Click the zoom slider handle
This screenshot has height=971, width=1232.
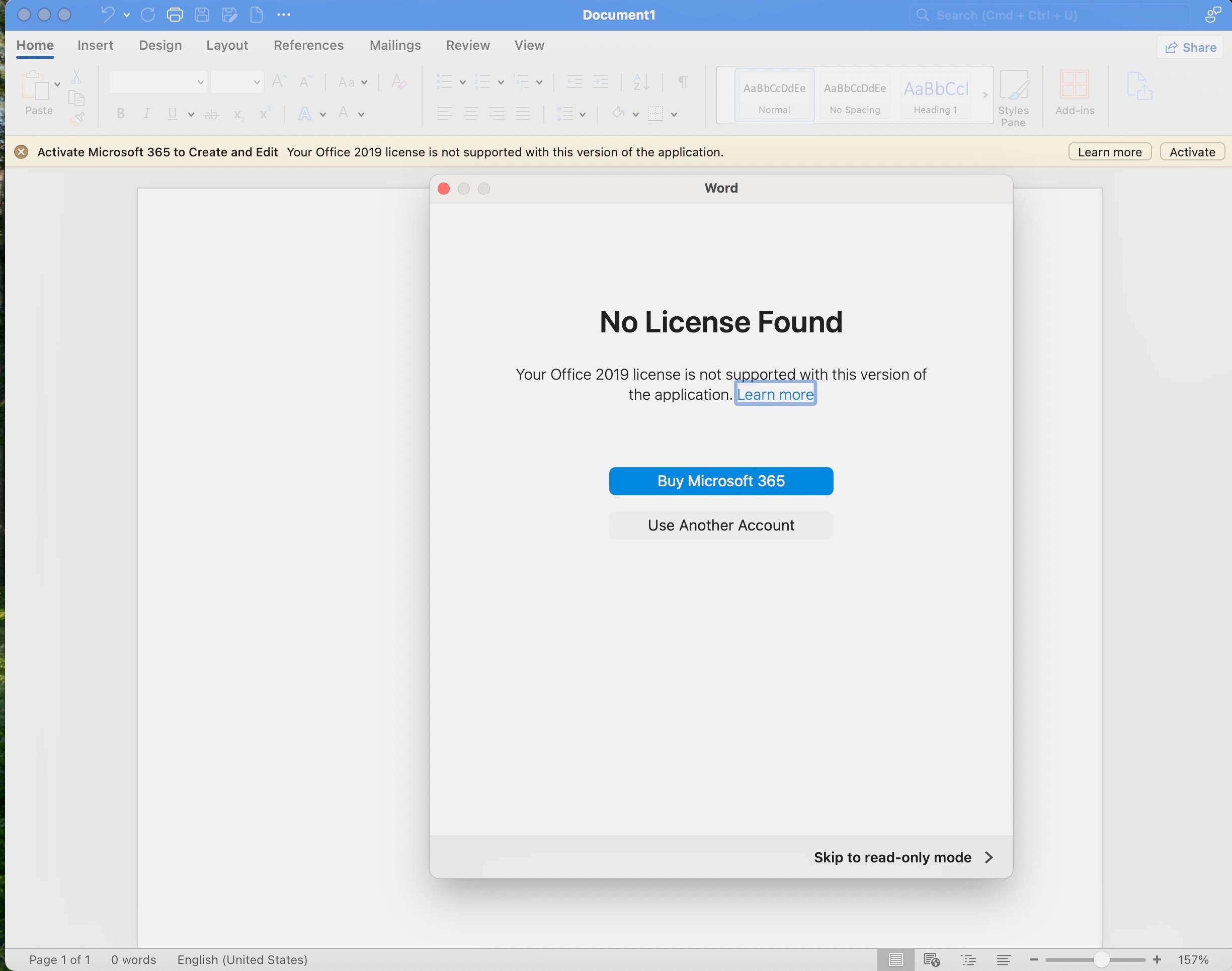coord(1101,959)
